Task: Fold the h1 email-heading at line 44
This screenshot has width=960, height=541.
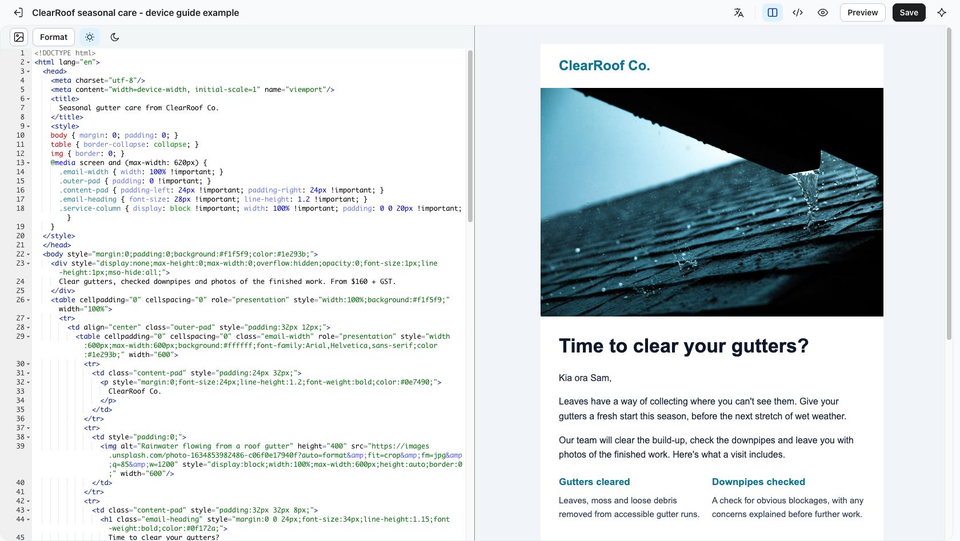Action: tap(29, 520)
